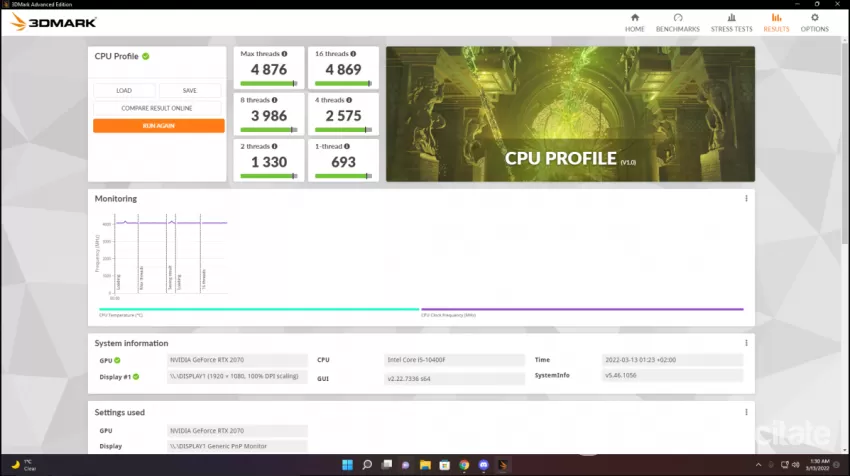Open the Settings used three-dot menu

(x=746, y=412)
